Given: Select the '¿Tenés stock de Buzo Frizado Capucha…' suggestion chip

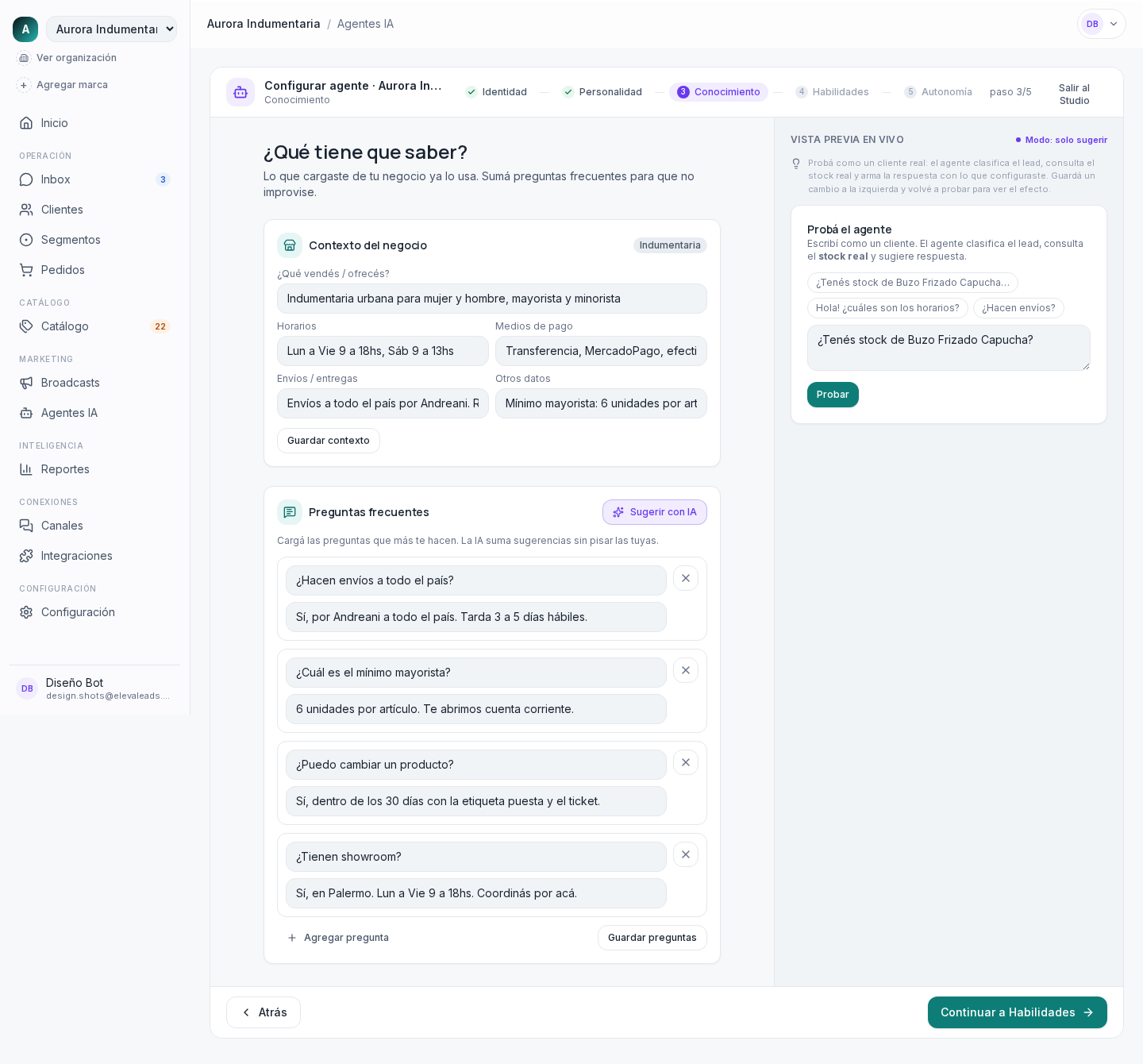Looking at the screenshot, I should pos(913,283).
